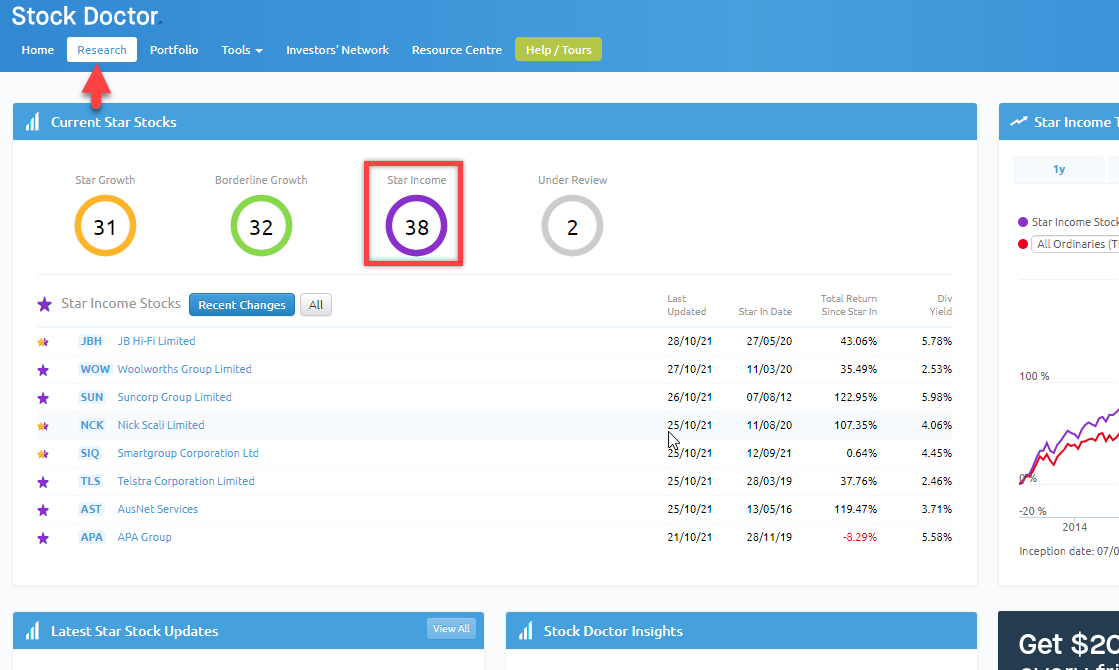Open the SIQ ticker code
Image resolution: width=1119 pixels, height=670 pixels.
pyautogui.click(x=90, y=453)
